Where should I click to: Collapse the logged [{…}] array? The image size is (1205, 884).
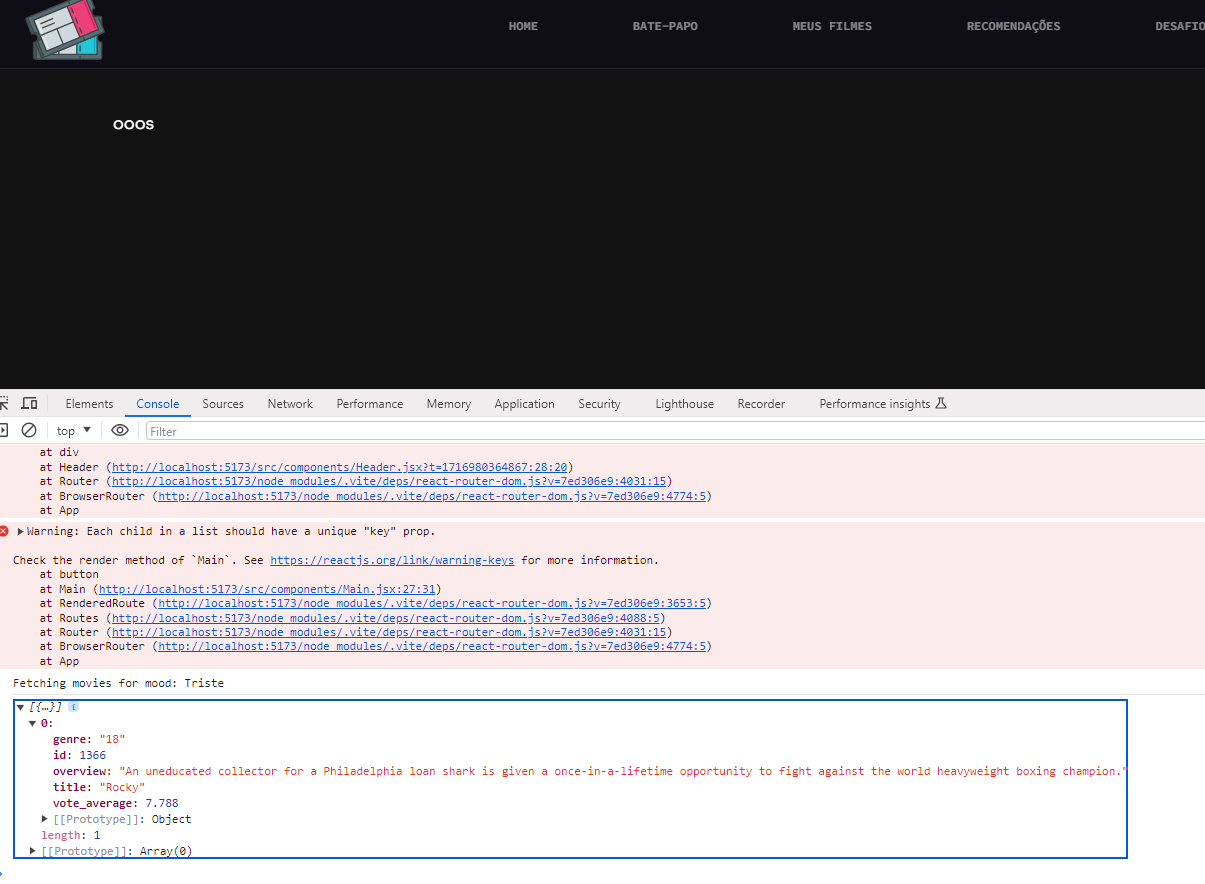20,707
